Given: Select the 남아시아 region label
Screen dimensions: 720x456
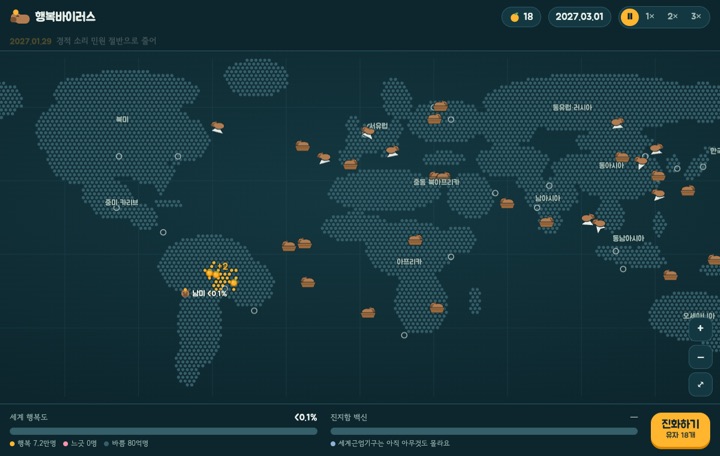Looking at the screenshot, I should pyautogui.click(x=548, y=198).
